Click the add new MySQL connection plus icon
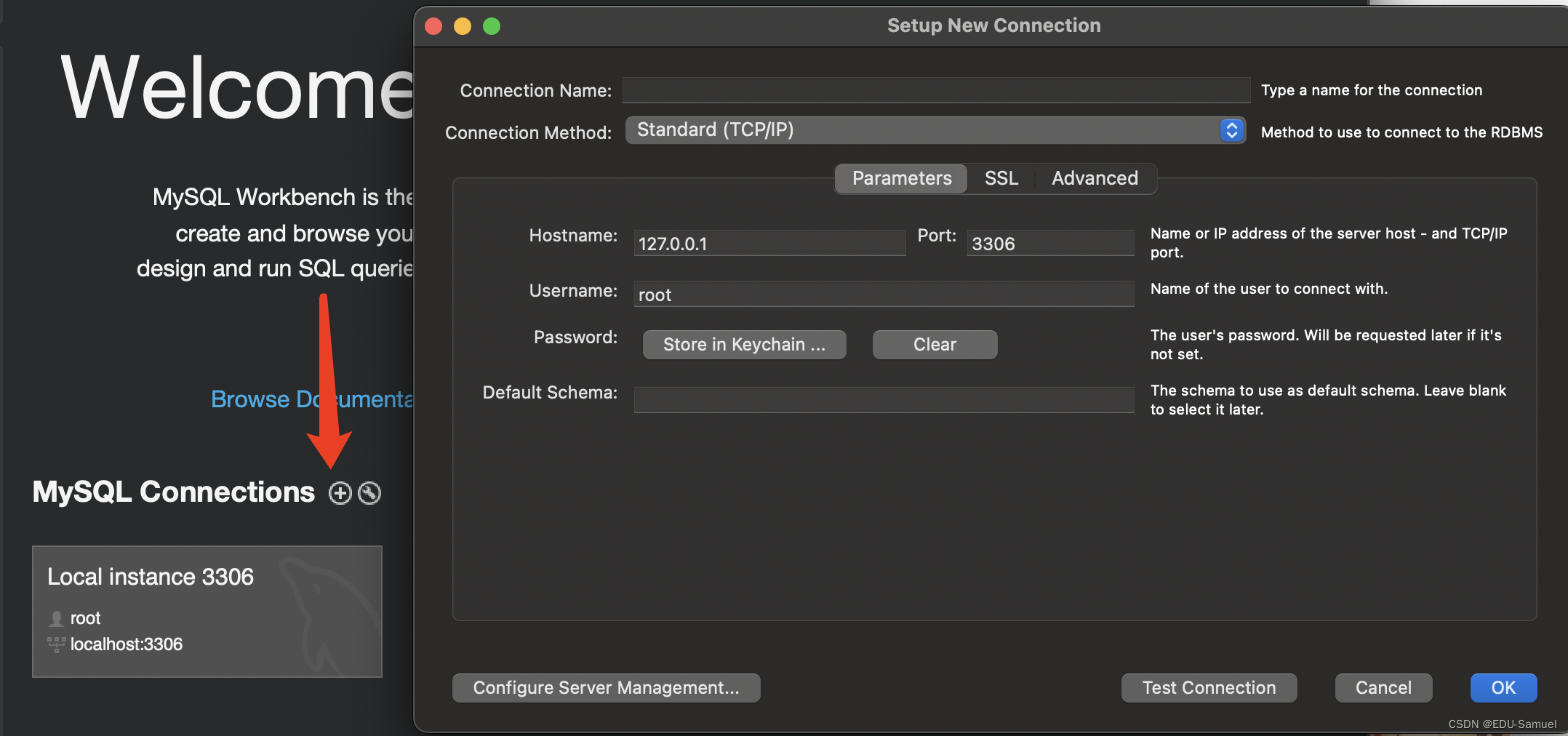The image size is (1568, 736). tap(340, 493)
